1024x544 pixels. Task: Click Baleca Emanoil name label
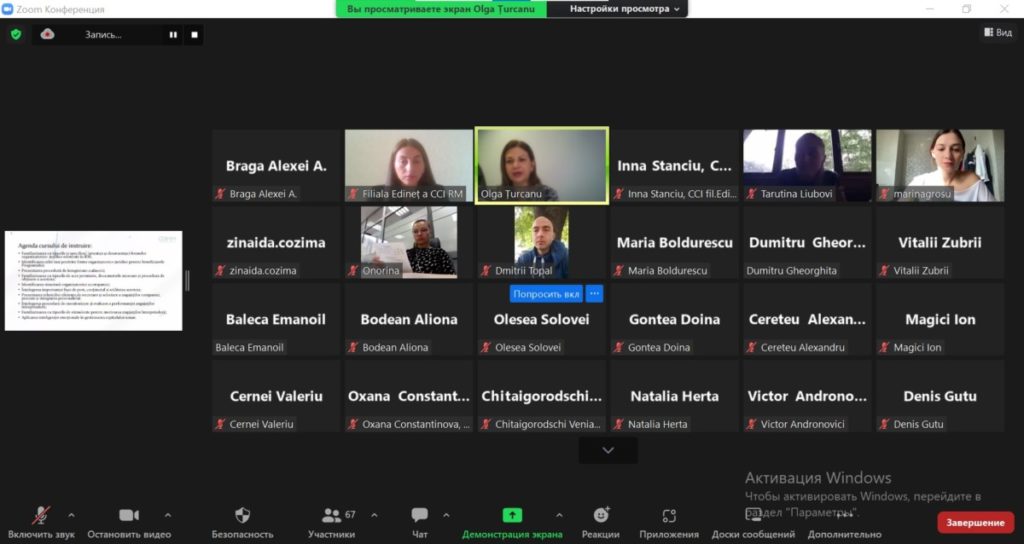click(249, 347)
